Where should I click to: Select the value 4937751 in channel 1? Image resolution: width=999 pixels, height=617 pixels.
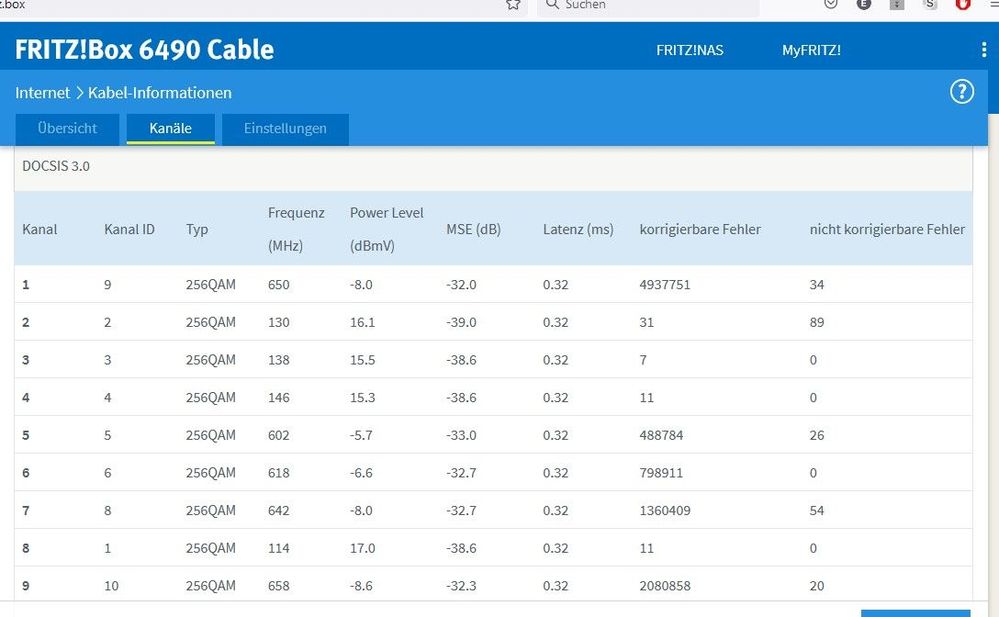(665, 285)
